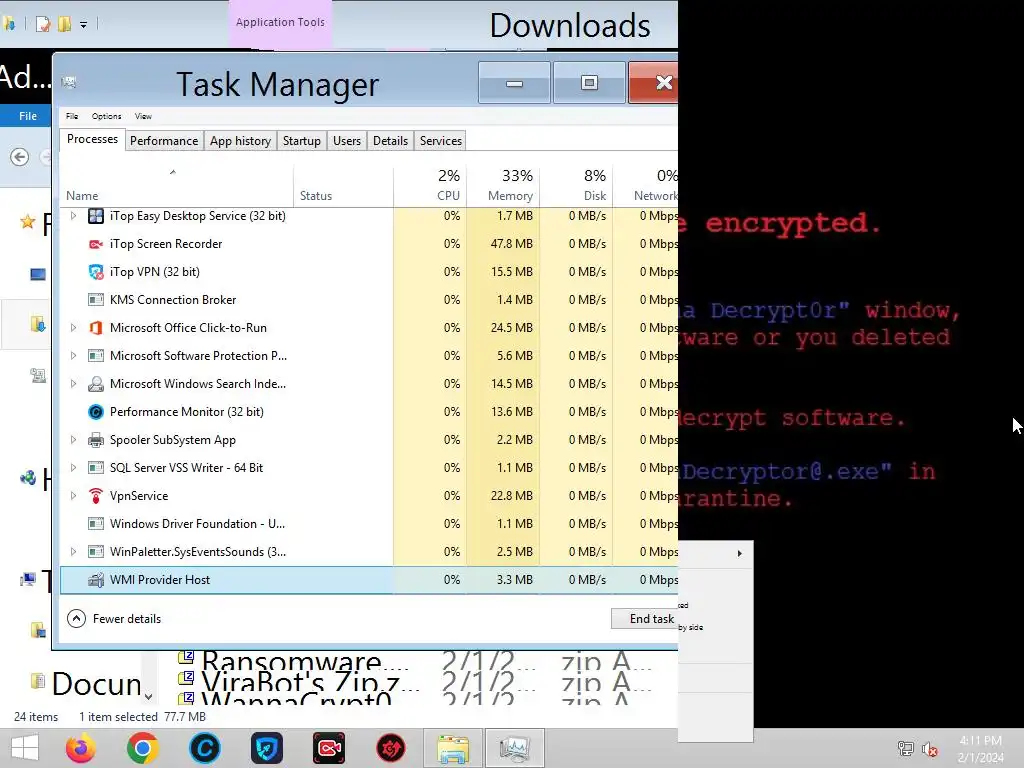Click the network tray icon
The height and width of the screenshot is (768, 1024).
(x=905, y=749)
